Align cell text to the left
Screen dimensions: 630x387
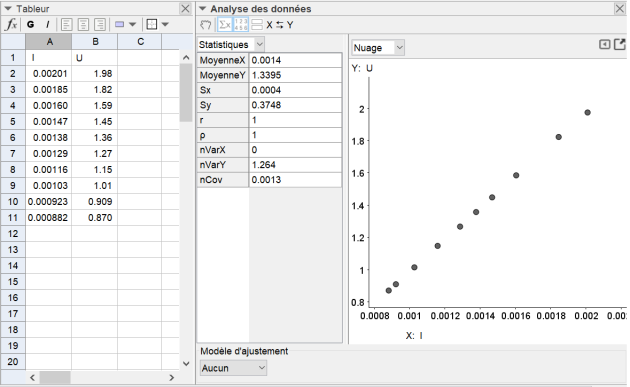[66, 25]
